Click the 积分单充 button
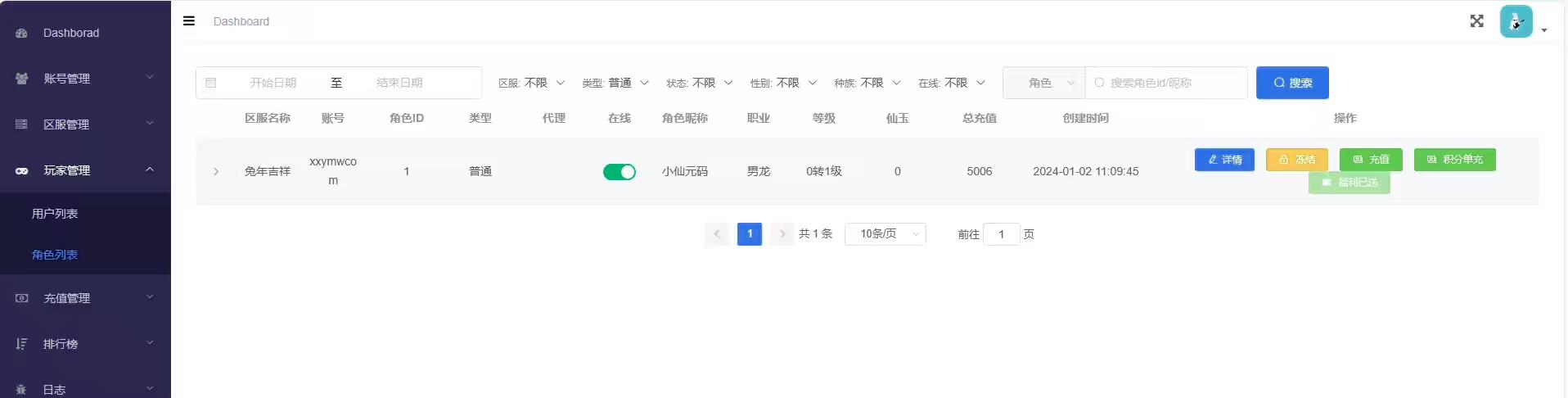 (x=1454, y=160)
